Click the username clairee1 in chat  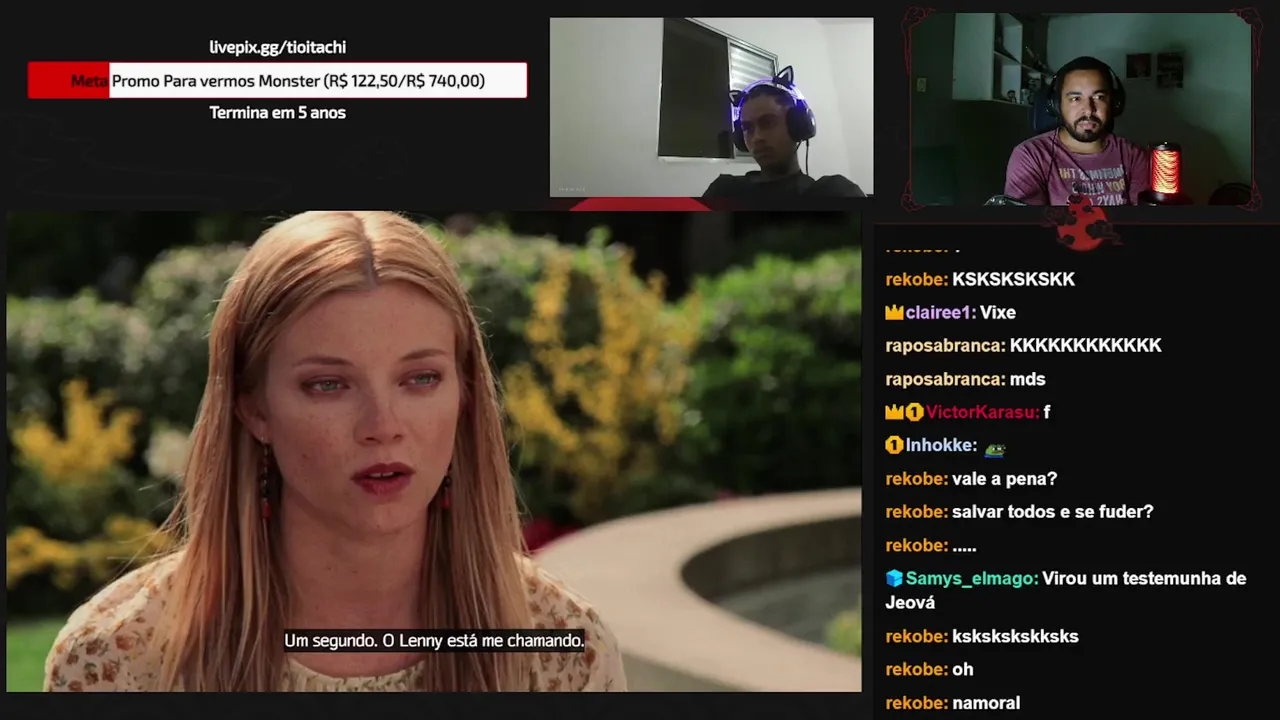pyautogui.click(x=940, y=312)
